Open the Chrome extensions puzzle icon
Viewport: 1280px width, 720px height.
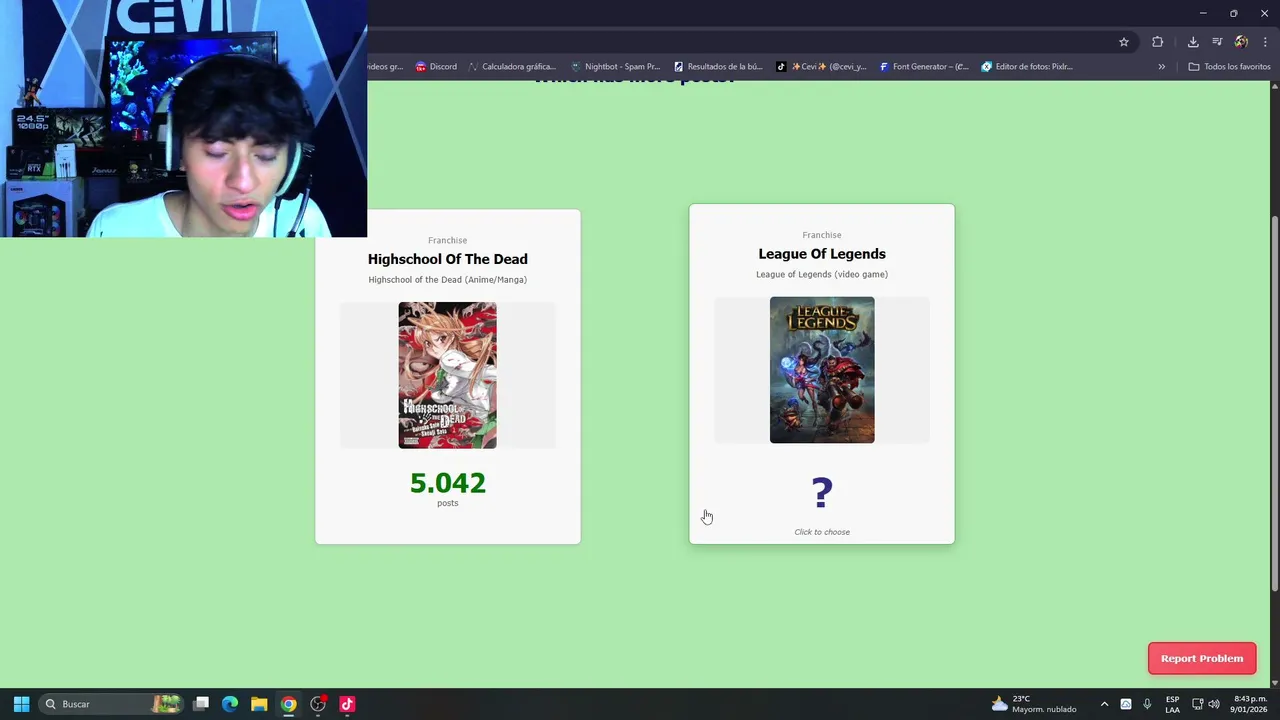click(1157, 42)
